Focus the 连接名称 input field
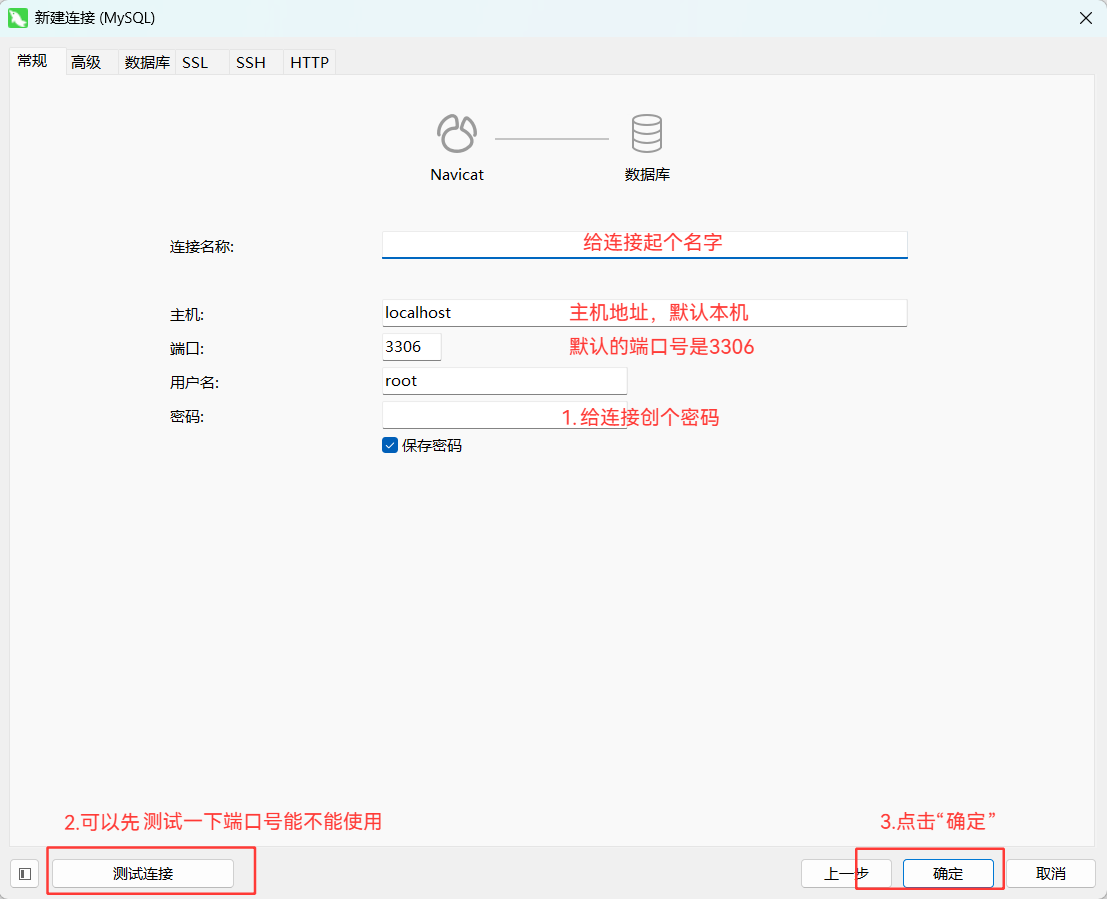Image resolution: width=1107 pixels, height=899 pixels. pyautogui.click(x=645, y=244)
